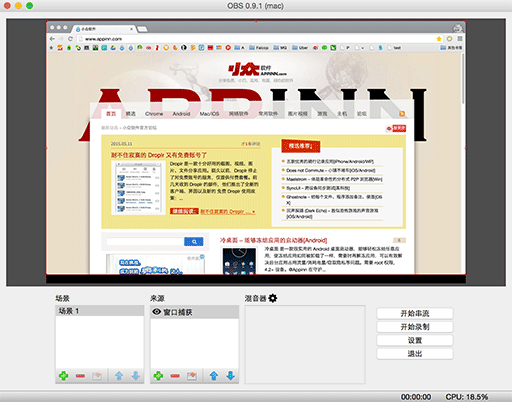This screenshot has width=512, height=402.
Task: Move scene down with the arrow in scenes toolbar
Action: tap(136, 376)
